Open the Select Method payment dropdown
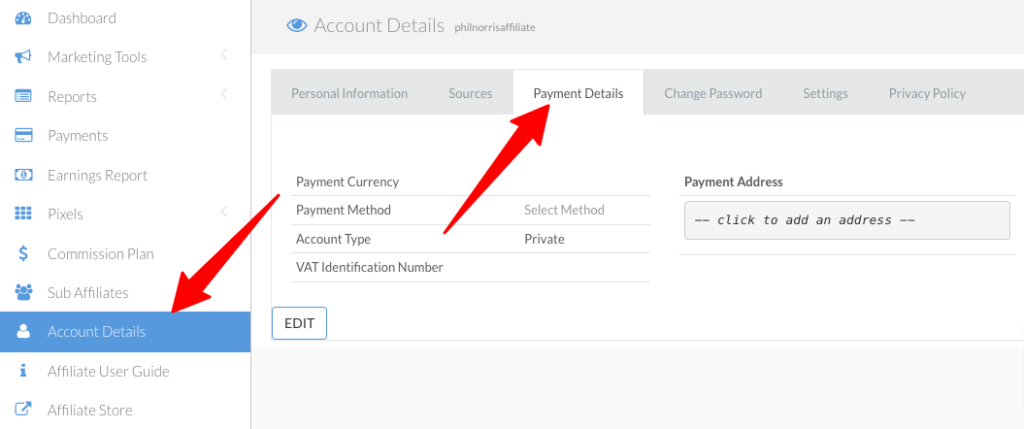Screen dimensions: 1024x429 coord(564,210)
